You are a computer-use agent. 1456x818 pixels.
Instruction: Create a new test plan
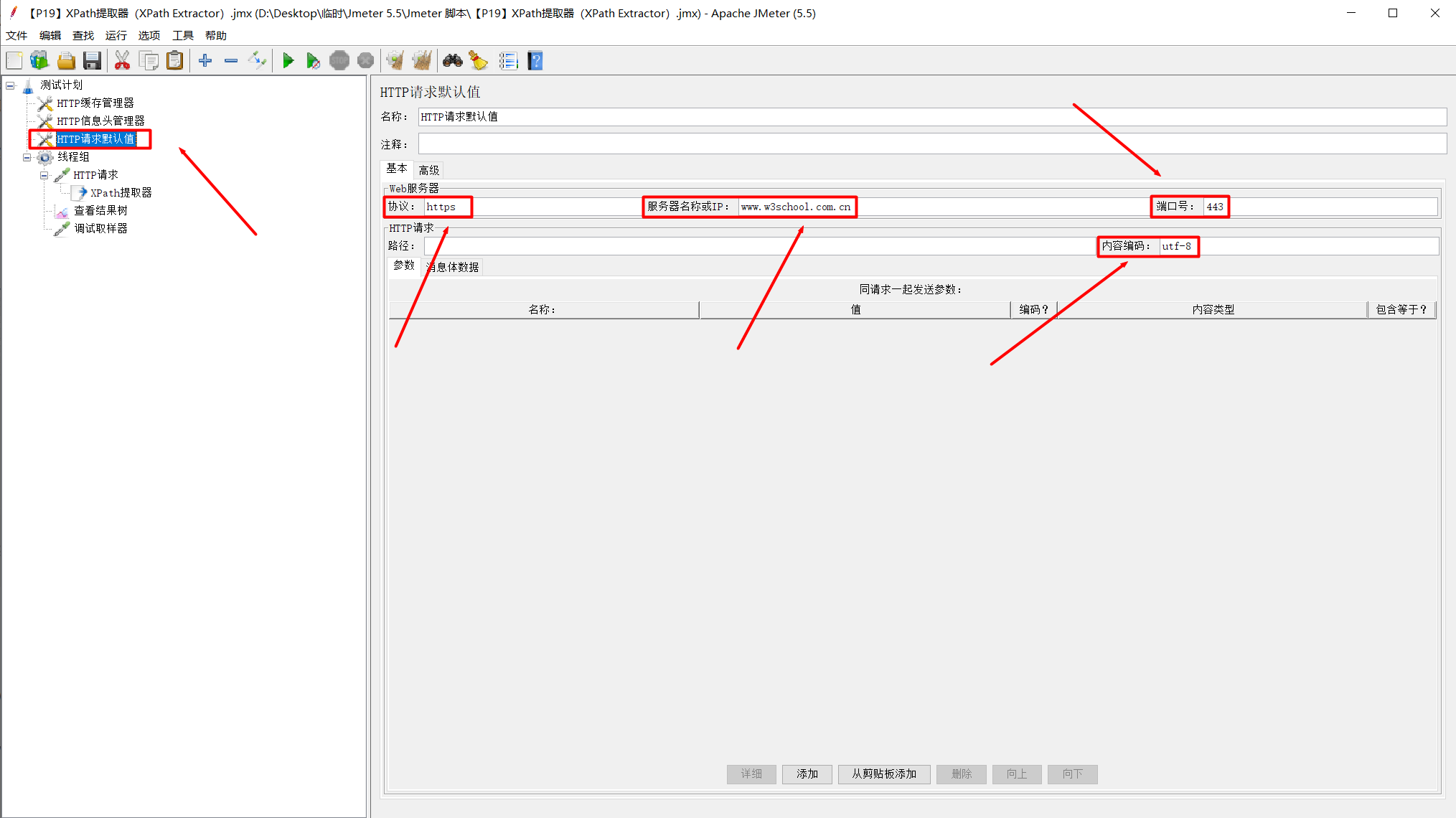[14, 60]
